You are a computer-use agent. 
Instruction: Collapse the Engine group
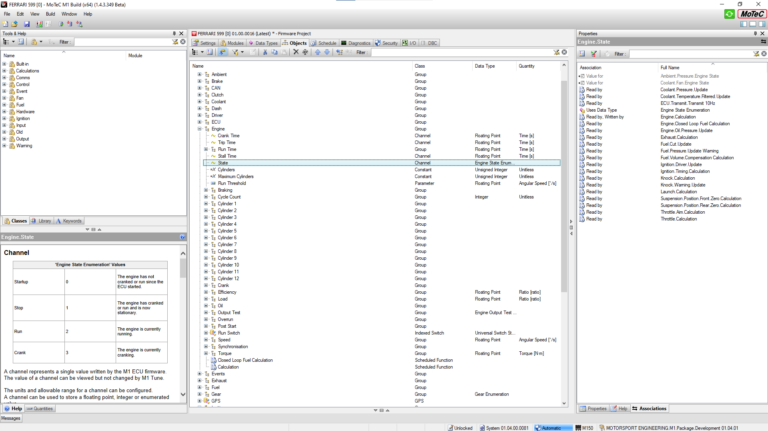coord(199,129)
